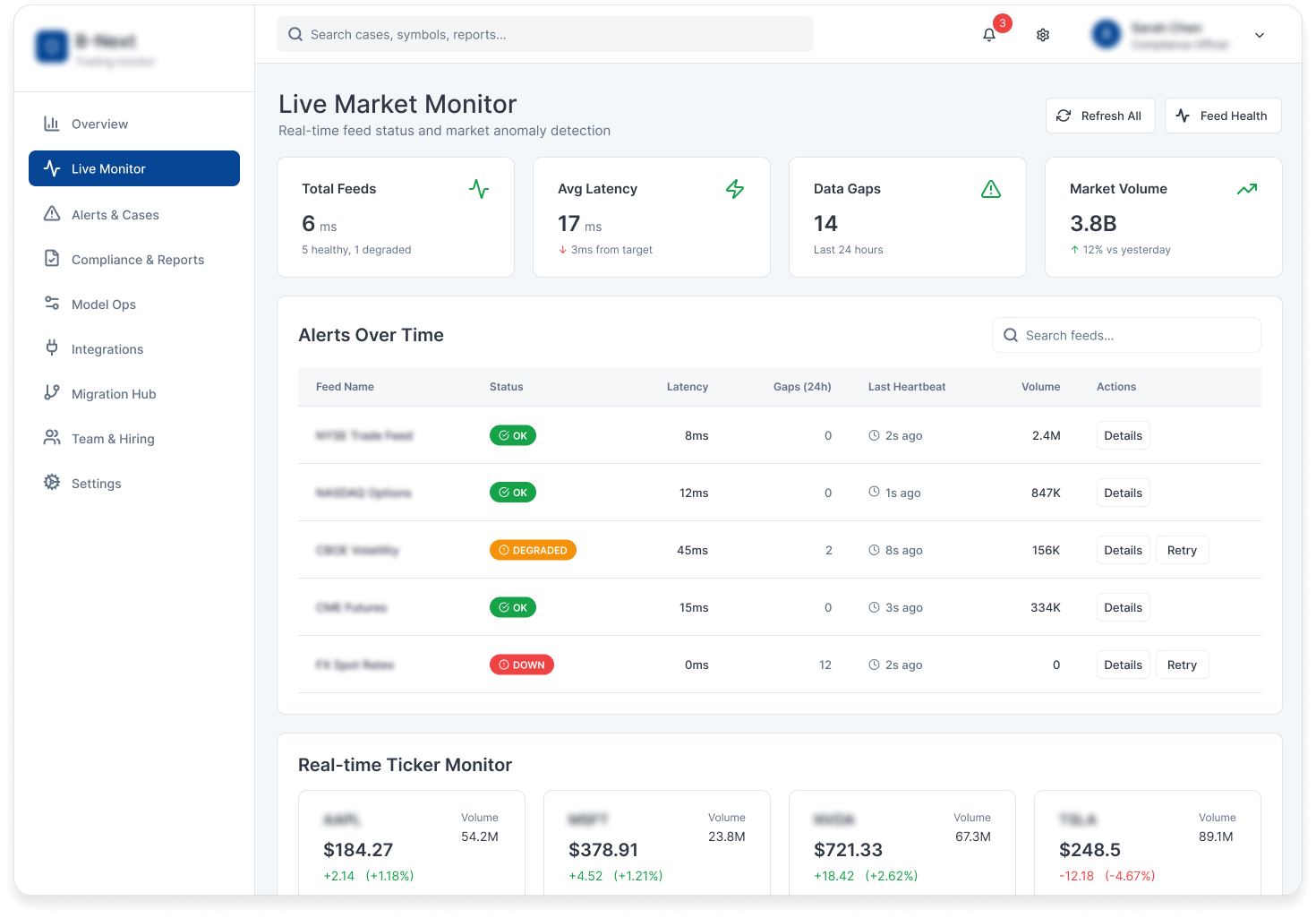Retry the degraded 45ms feed
The height and width of the screenshot is (918, 1316).
click(1182, 550)
